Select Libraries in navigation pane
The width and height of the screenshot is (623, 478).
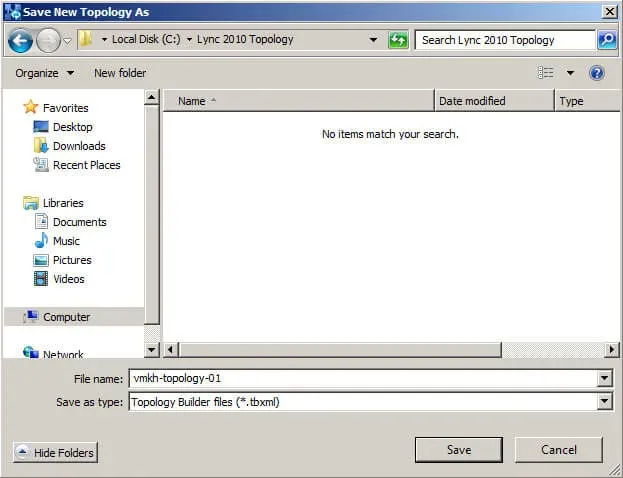tap(63, 203)
